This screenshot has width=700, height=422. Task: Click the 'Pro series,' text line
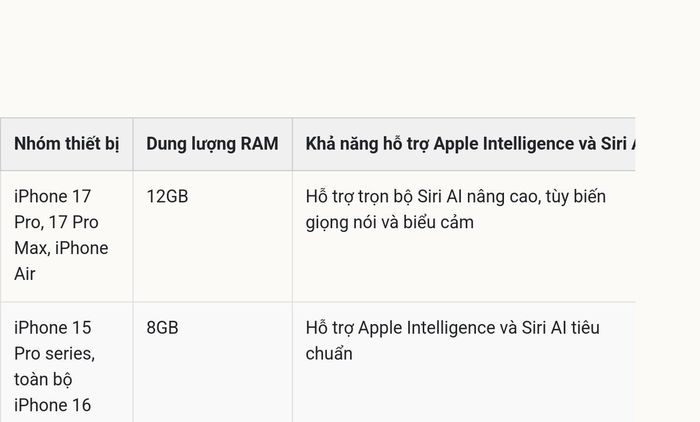point(55,354)
